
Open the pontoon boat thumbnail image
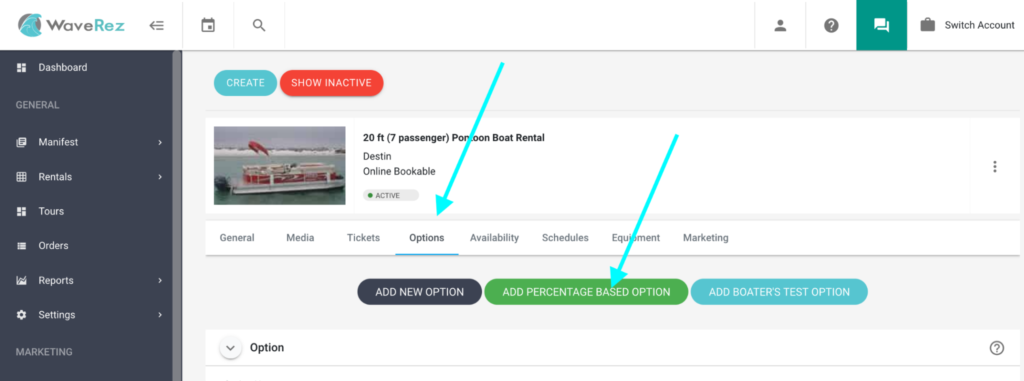[280, 165]
